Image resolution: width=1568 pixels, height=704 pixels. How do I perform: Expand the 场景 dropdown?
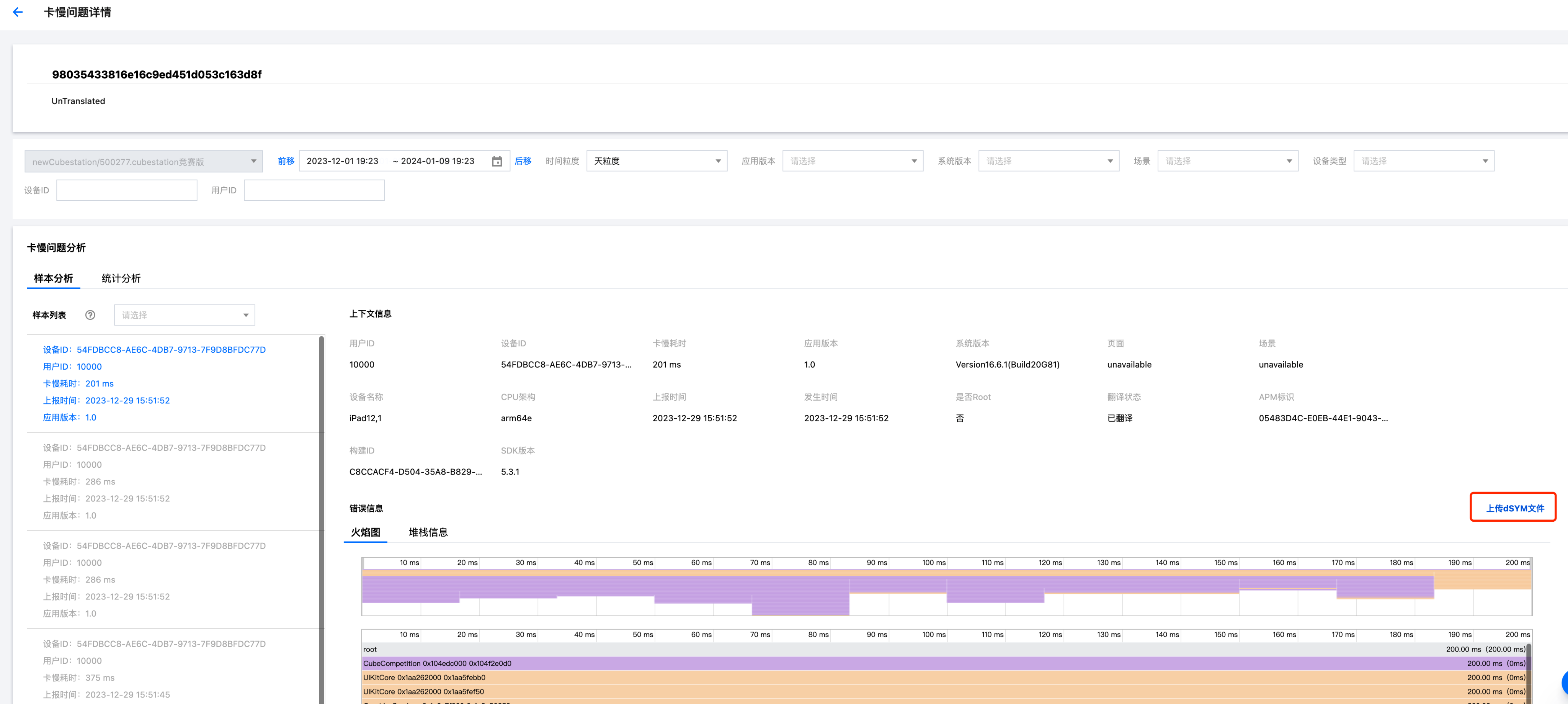pos(1227,161)
